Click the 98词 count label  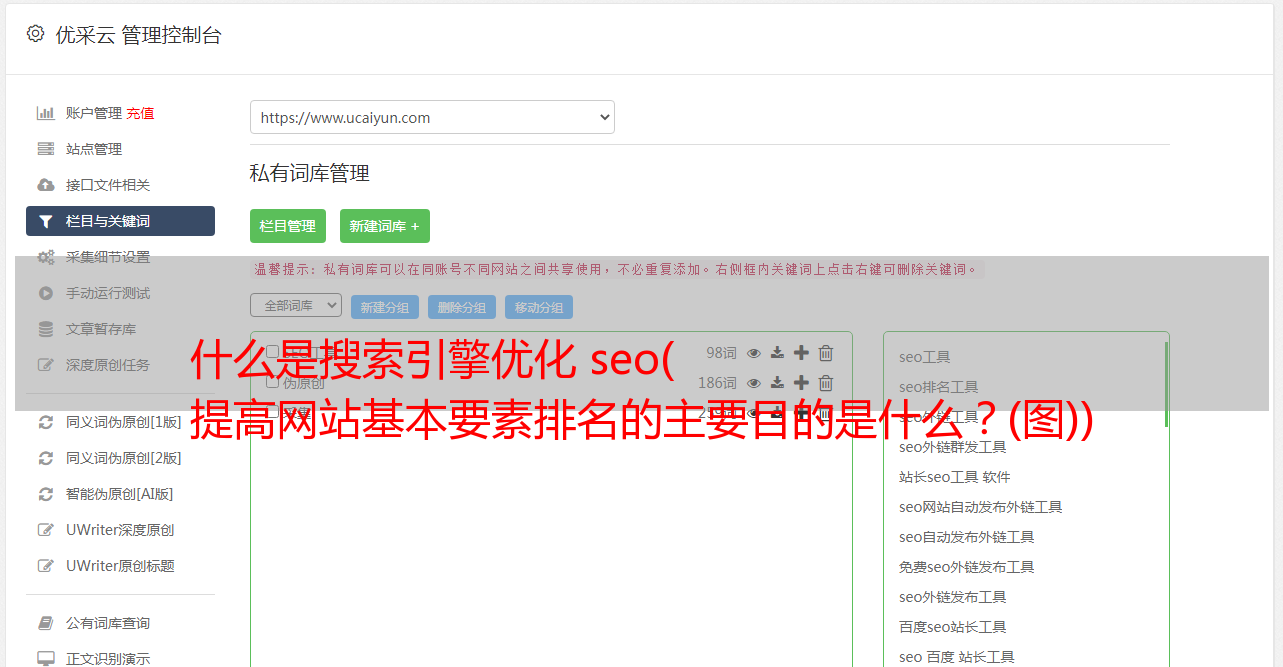[721, 353]
